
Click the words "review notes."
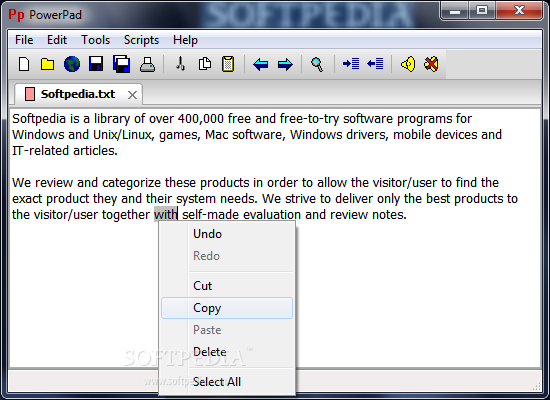(x=368, y=214)
